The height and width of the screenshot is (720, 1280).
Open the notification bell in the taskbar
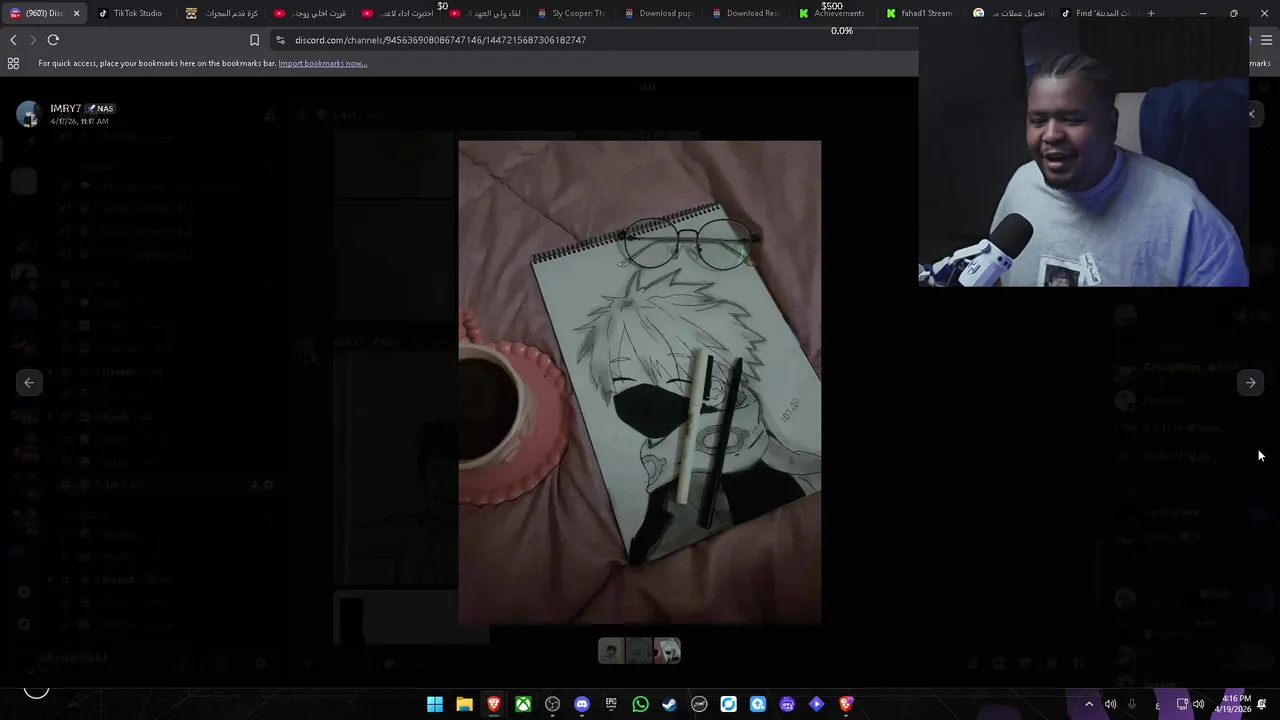(x=1262, y=704)
